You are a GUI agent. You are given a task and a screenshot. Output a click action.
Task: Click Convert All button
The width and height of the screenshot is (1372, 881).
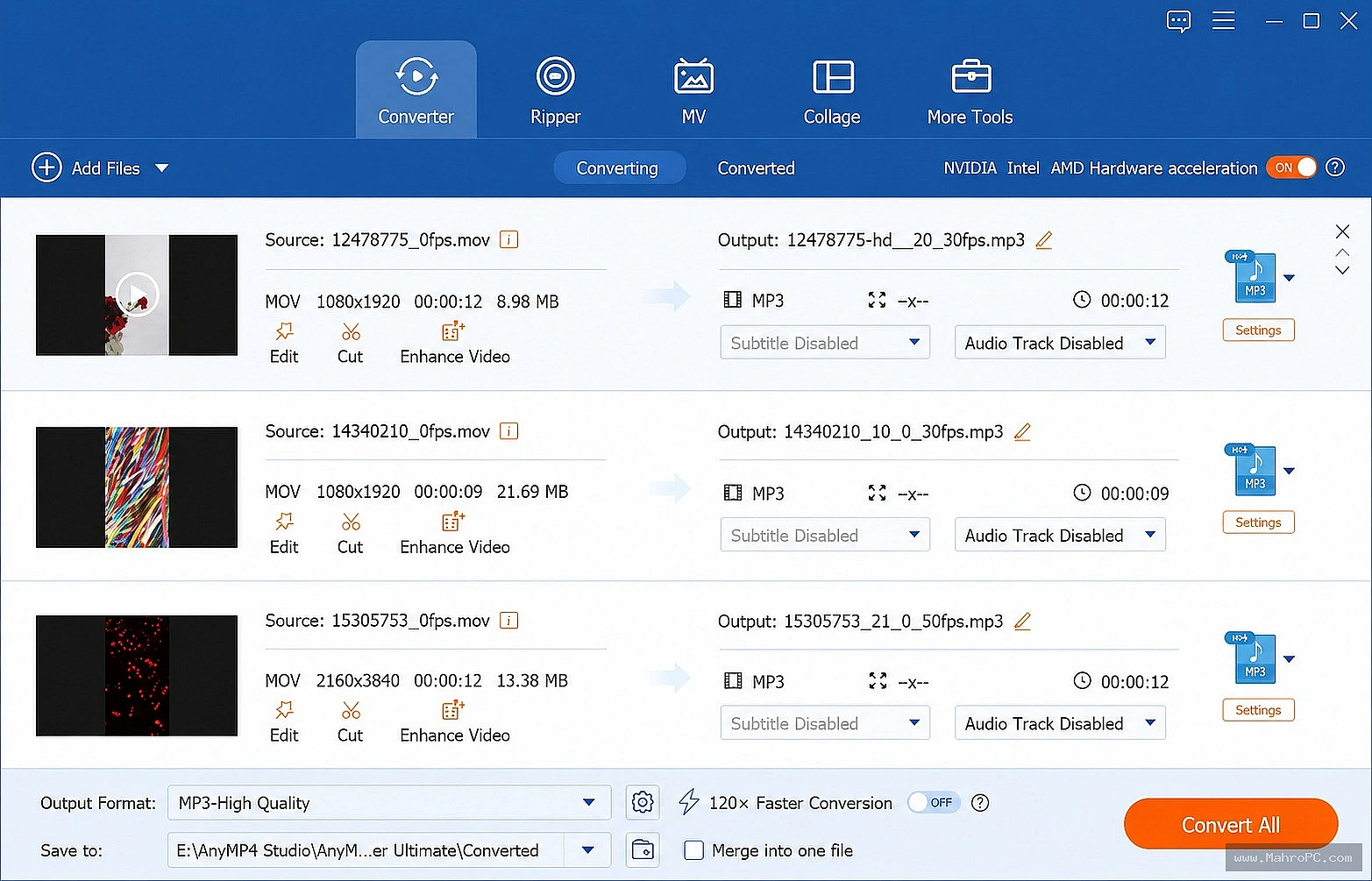[x=1231, y=824]
